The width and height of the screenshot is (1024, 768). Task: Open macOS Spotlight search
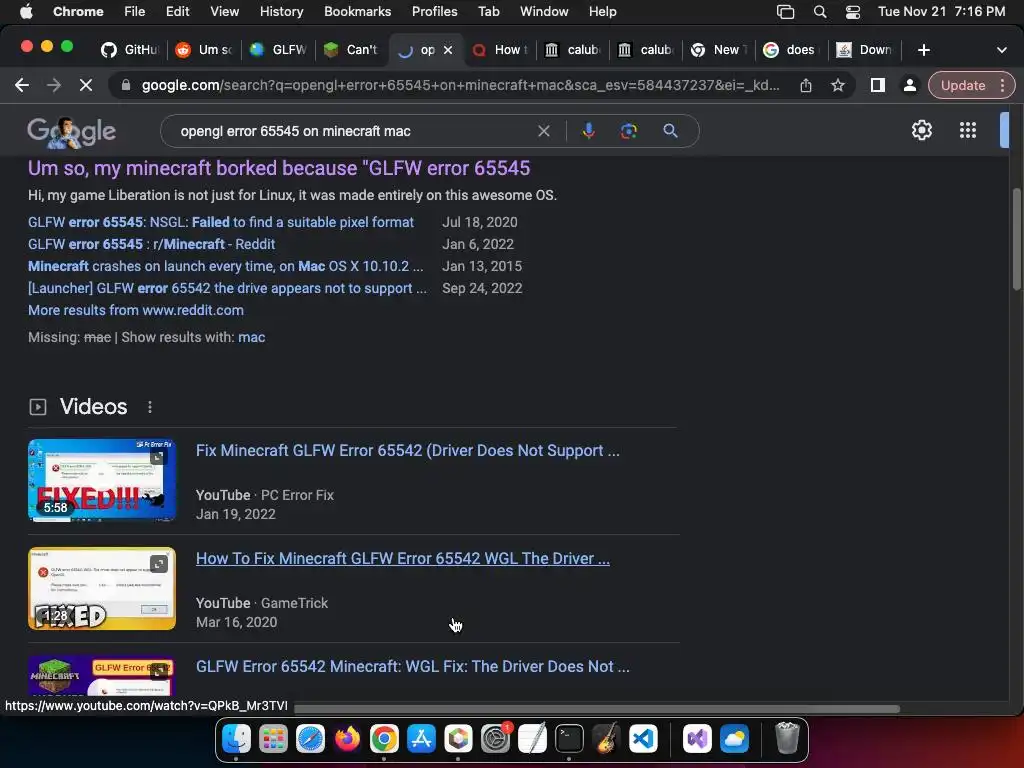[820, 12]
